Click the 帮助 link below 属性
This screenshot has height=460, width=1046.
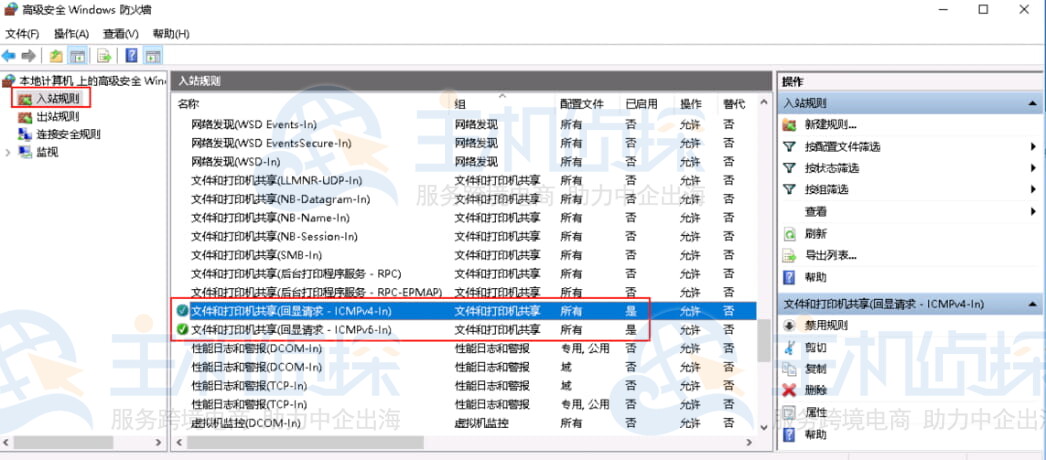point(816,435)
